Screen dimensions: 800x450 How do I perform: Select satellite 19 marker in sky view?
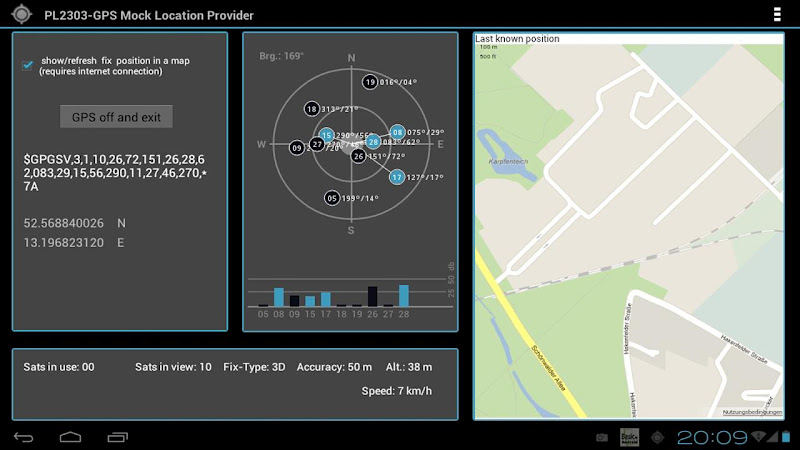370,82
